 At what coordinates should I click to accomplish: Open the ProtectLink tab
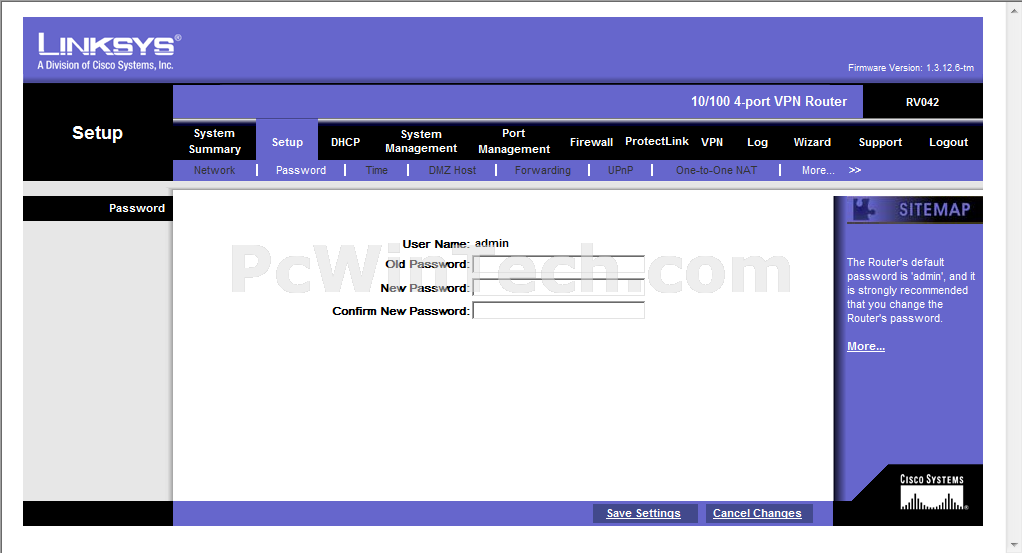pos(656,141)
